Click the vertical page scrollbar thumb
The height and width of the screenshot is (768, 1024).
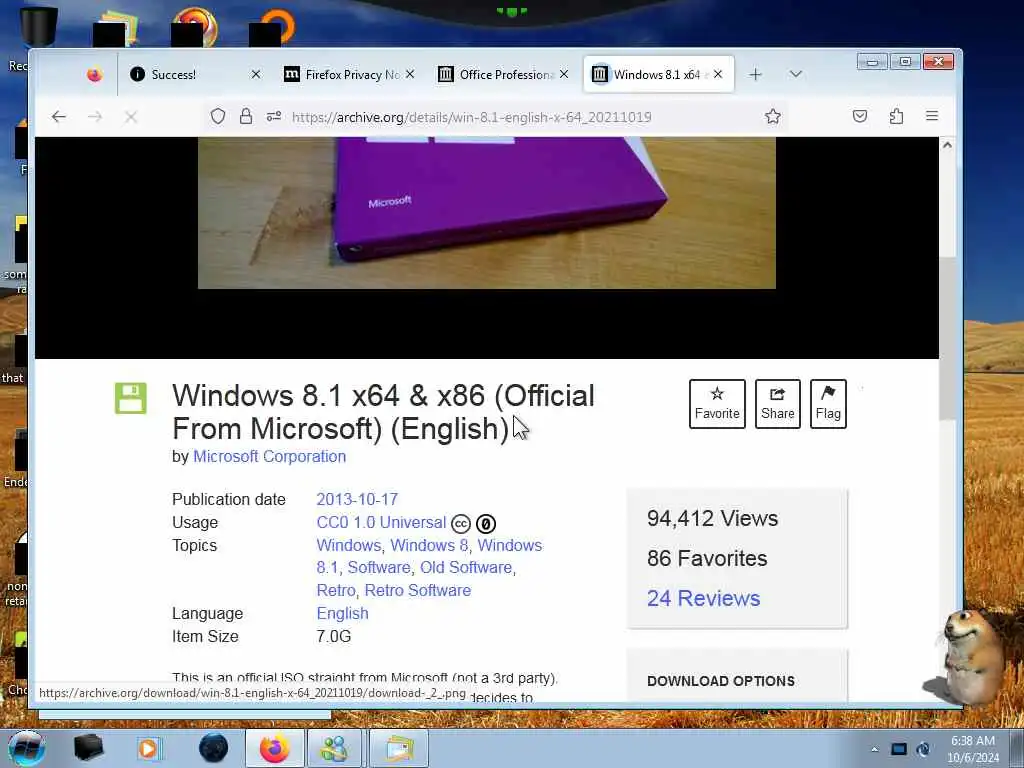pyautogui.click(x=948, y=338)
